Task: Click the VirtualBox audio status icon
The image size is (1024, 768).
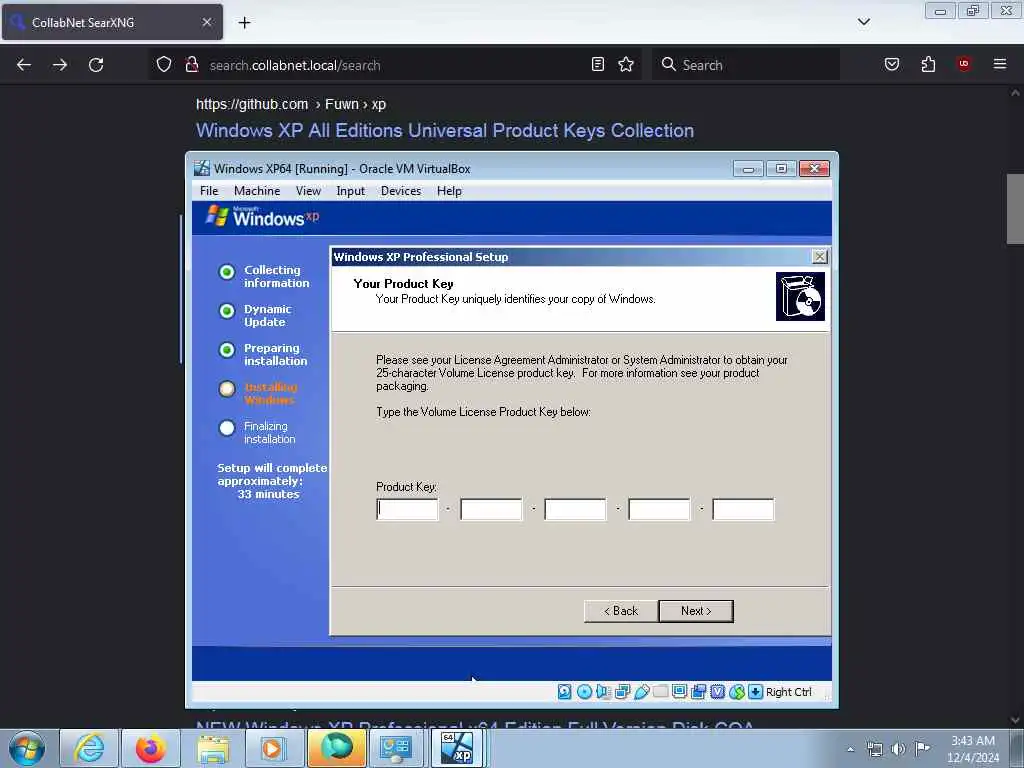Action: coord(603,692)
